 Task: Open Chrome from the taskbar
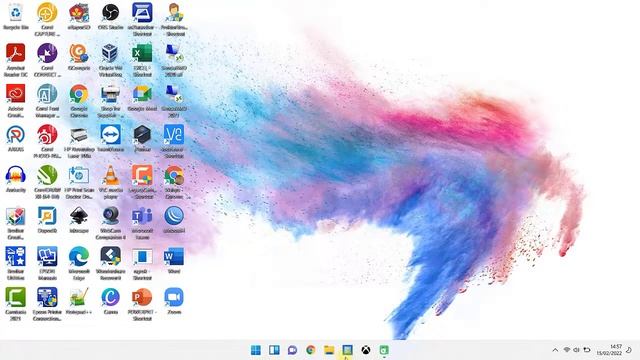click(x=311, y=350)
